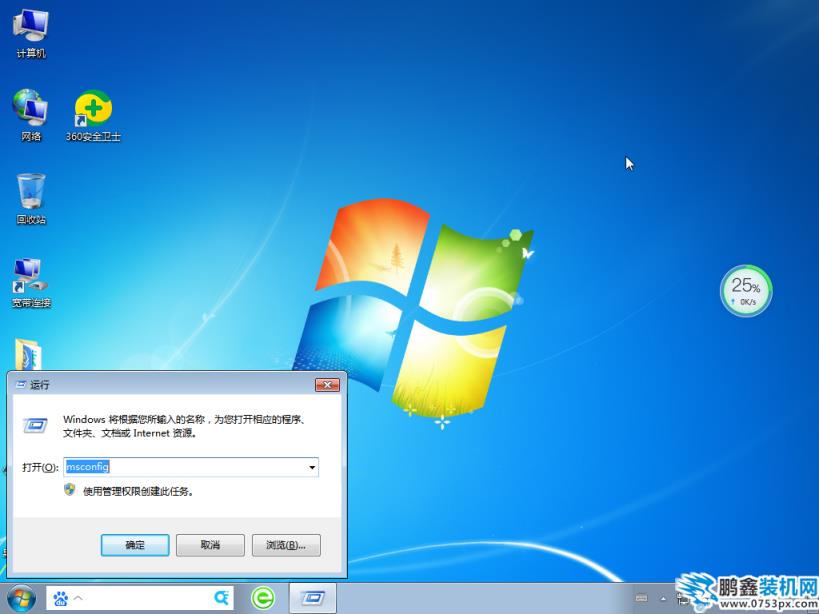Click the Run dialog taskbar button
Image resolution: width=819 pixels, height=614 pixels.
tap(312, 598)
